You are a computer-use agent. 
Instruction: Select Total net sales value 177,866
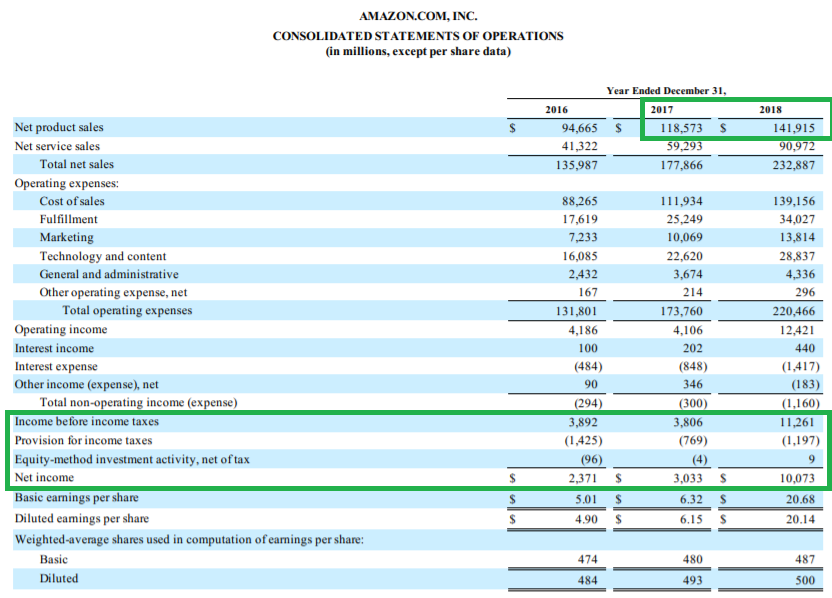pyautogui.click(x=681, y=165)
